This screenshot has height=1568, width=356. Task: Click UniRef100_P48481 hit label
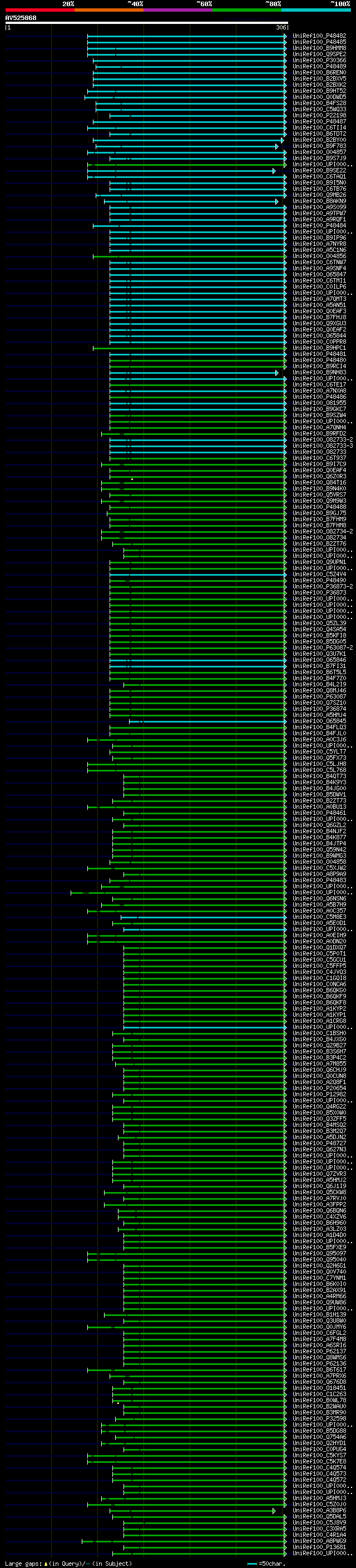click(319, 354)
